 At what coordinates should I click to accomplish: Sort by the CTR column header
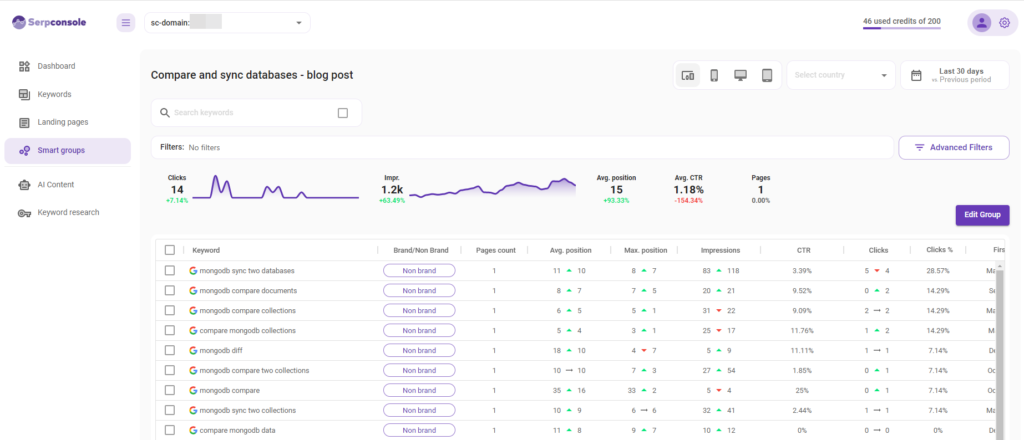pos(803,250)
